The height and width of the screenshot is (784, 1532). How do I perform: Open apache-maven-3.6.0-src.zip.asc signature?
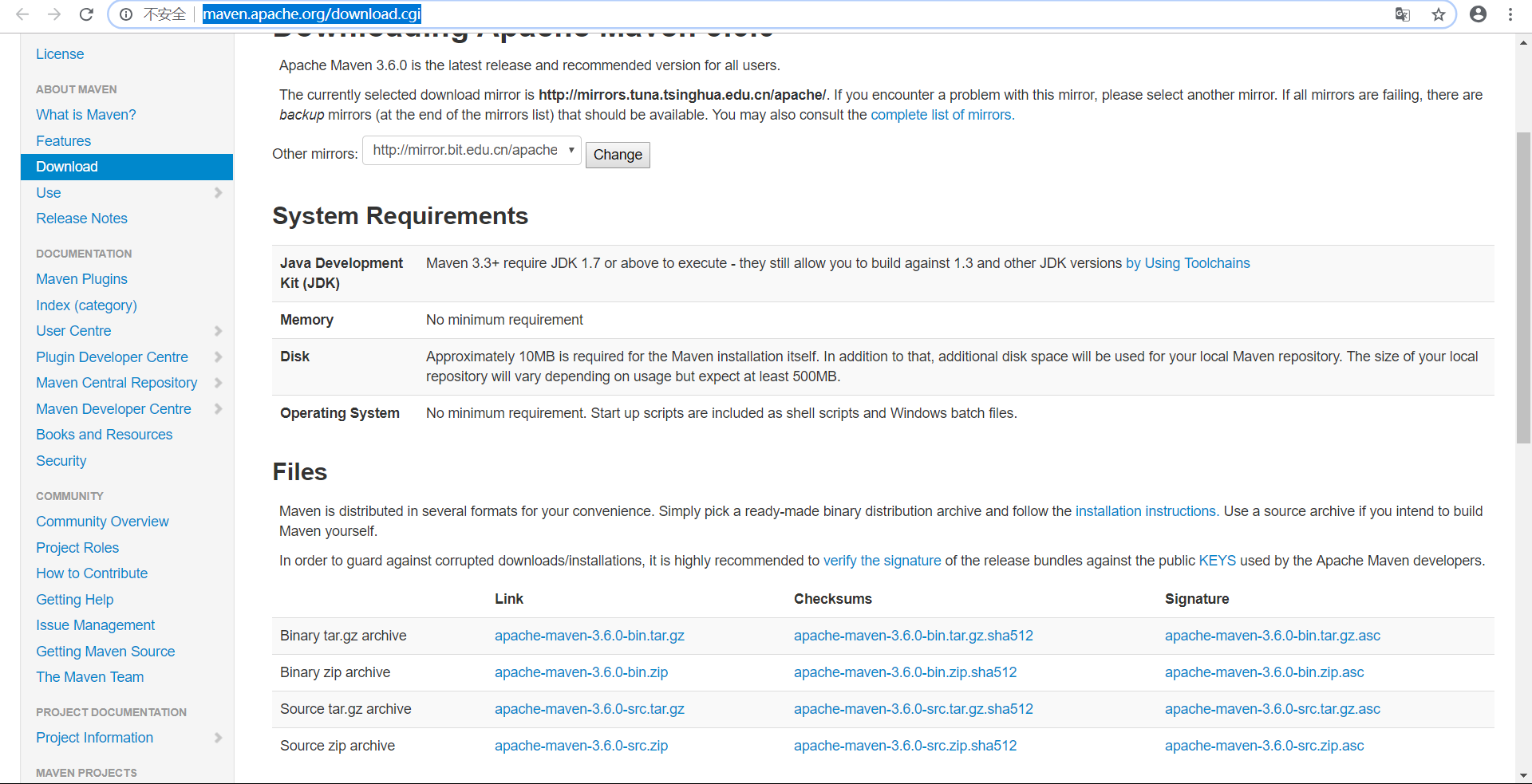[x=1265, y=746]
